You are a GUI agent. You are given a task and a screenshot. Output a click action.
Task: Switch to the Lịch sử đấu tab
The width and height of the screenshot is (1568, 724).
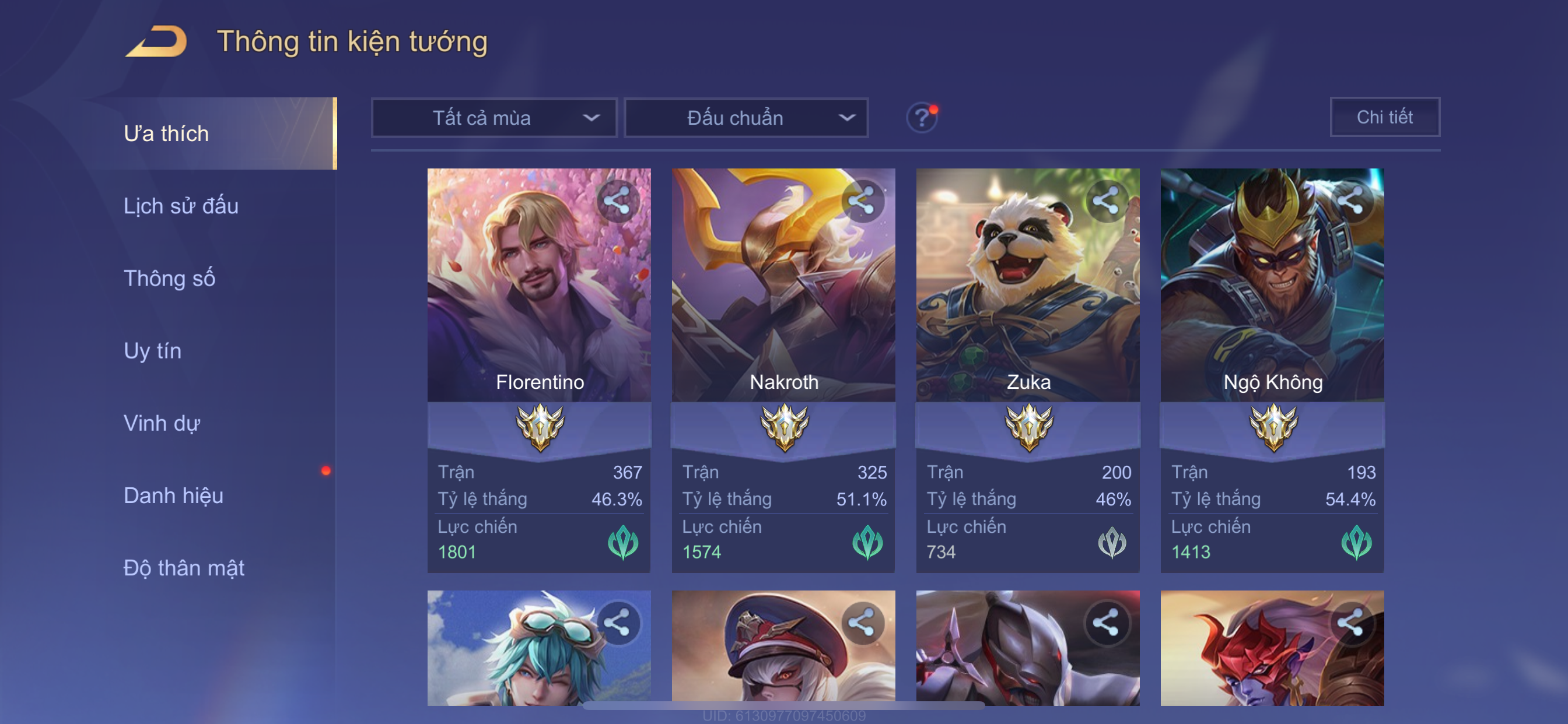point(181,206)
